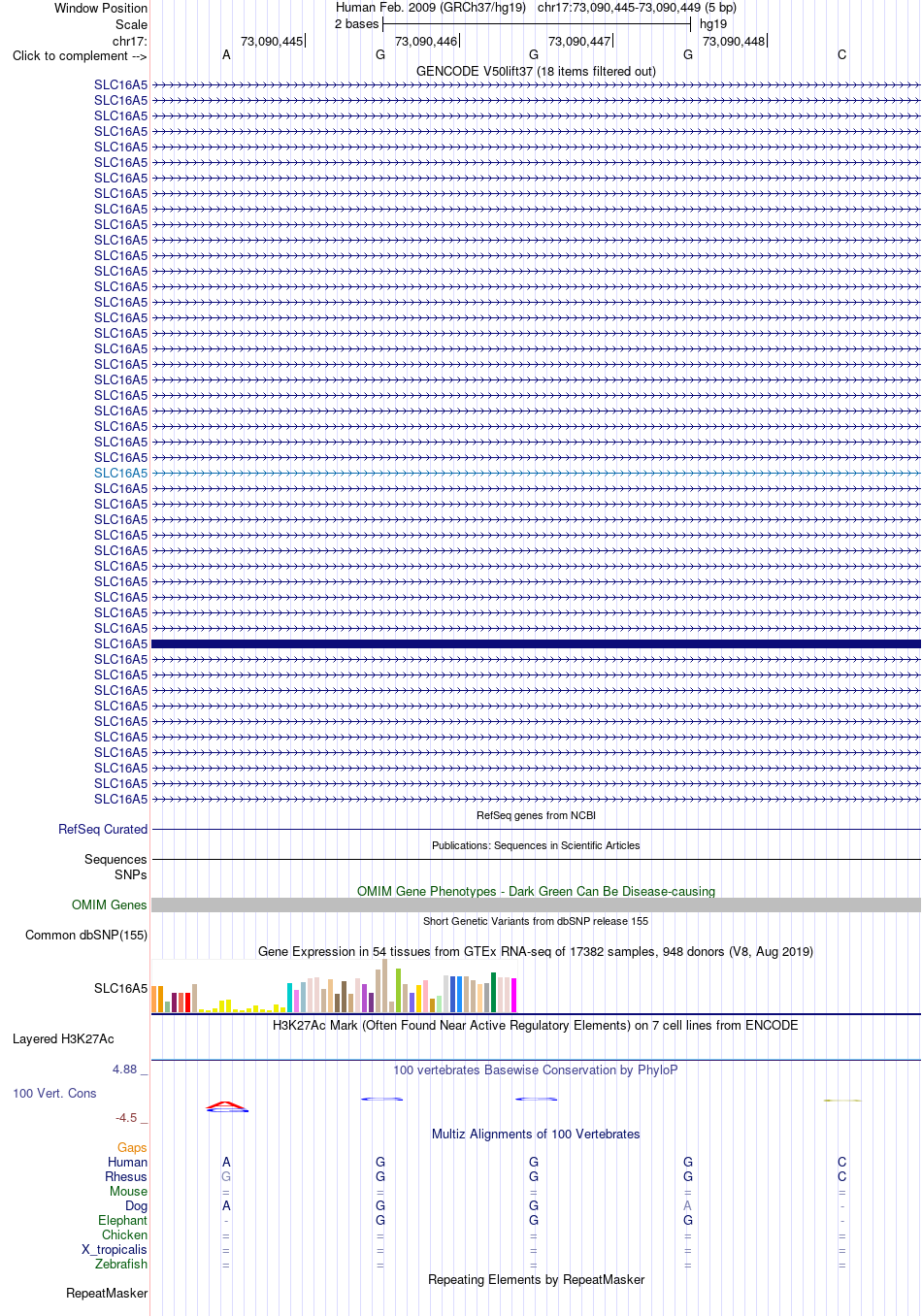This screenshot has height=1316, width=922.
Task: Click the cyan bar in the GTEx chart
Action: click(x=290, y=999)
